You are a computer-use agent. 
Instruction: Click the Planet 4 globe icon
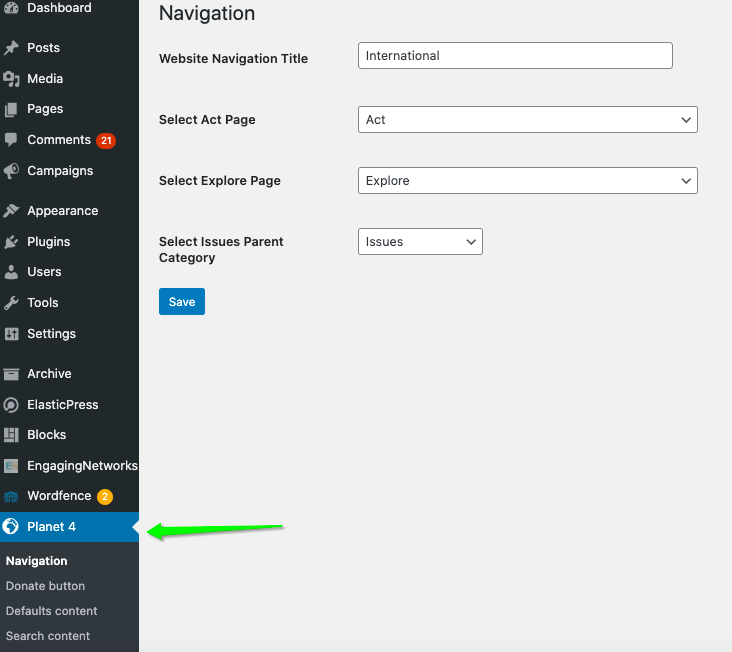[11, 526]
